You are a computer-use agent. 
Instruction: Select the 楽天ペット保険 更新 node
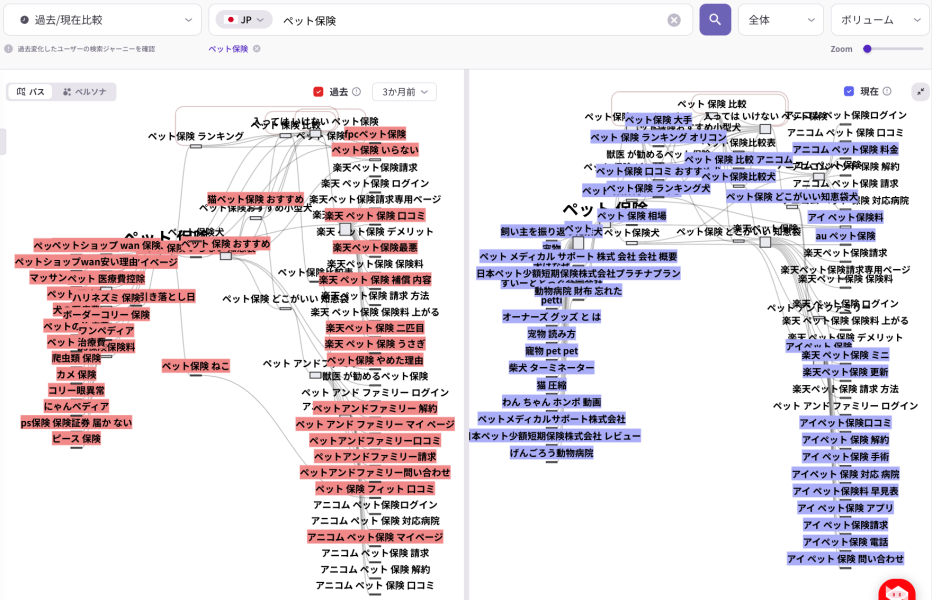(845, 372)
